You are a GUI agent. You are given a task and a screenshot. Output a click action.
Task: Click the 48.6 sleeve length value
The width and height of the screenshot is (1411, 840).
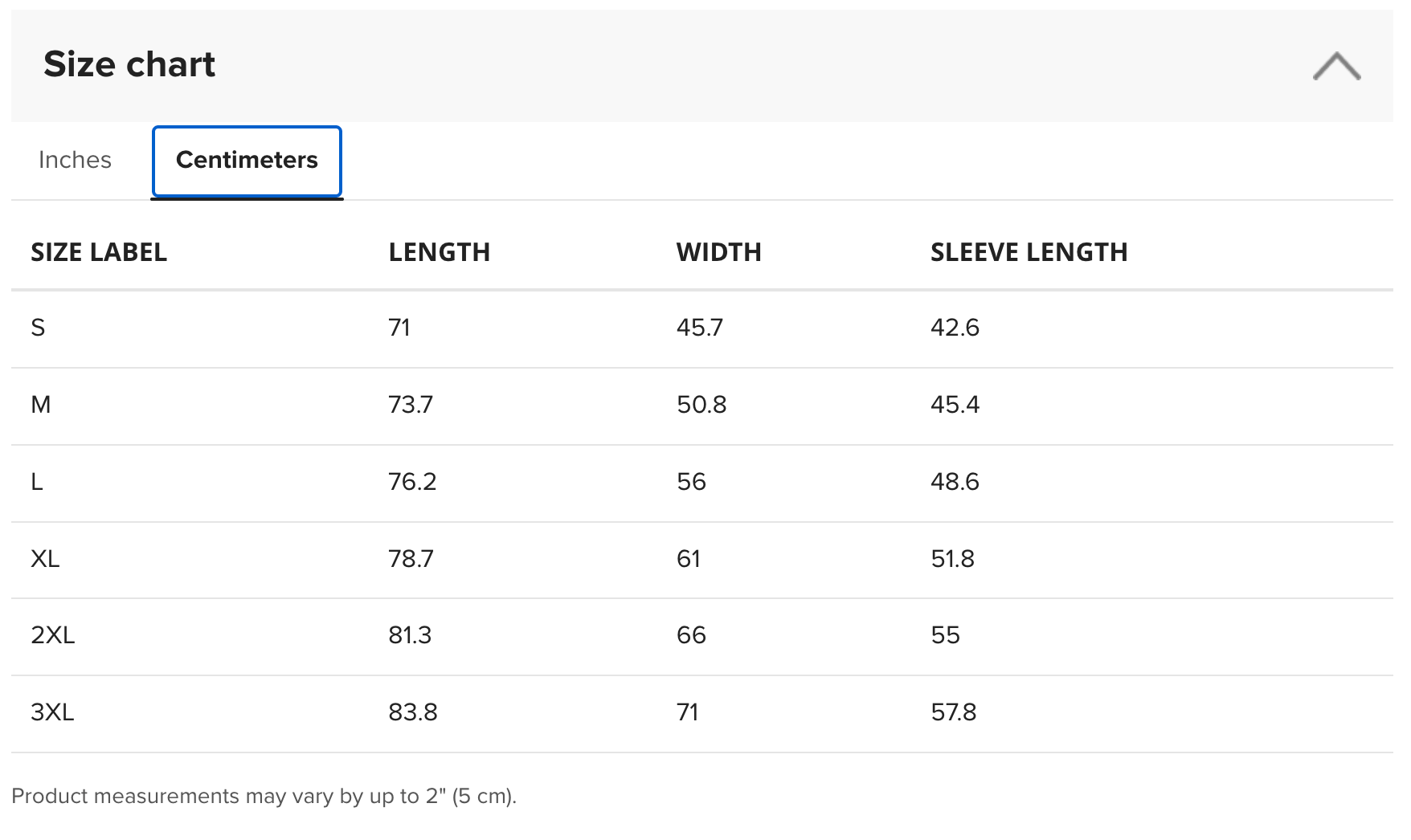(955, 482)
